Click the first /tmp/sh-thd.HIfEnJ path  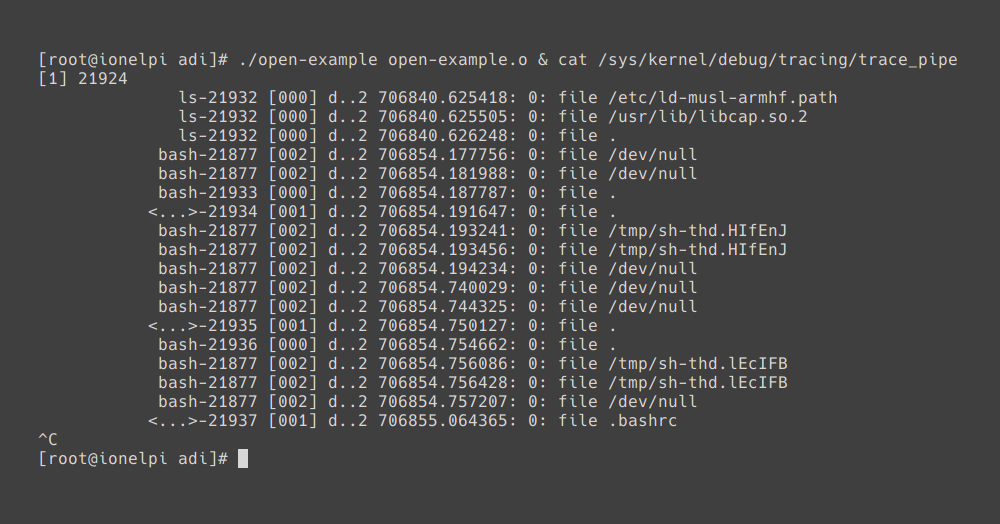tap(698, 231)
